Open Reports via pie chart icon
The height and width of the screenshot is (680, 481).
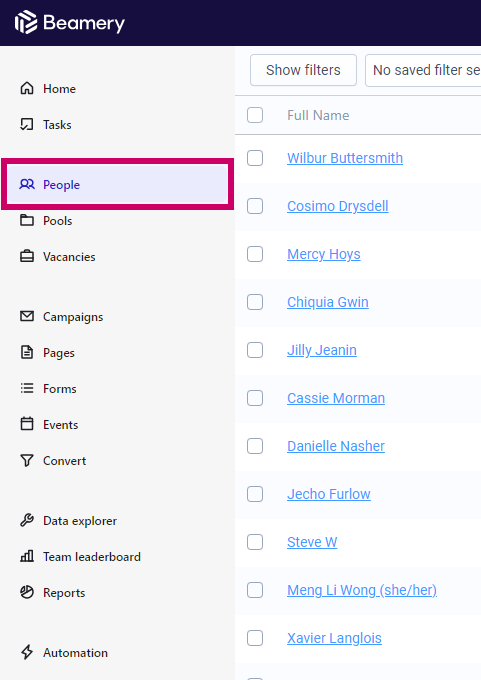27,592
